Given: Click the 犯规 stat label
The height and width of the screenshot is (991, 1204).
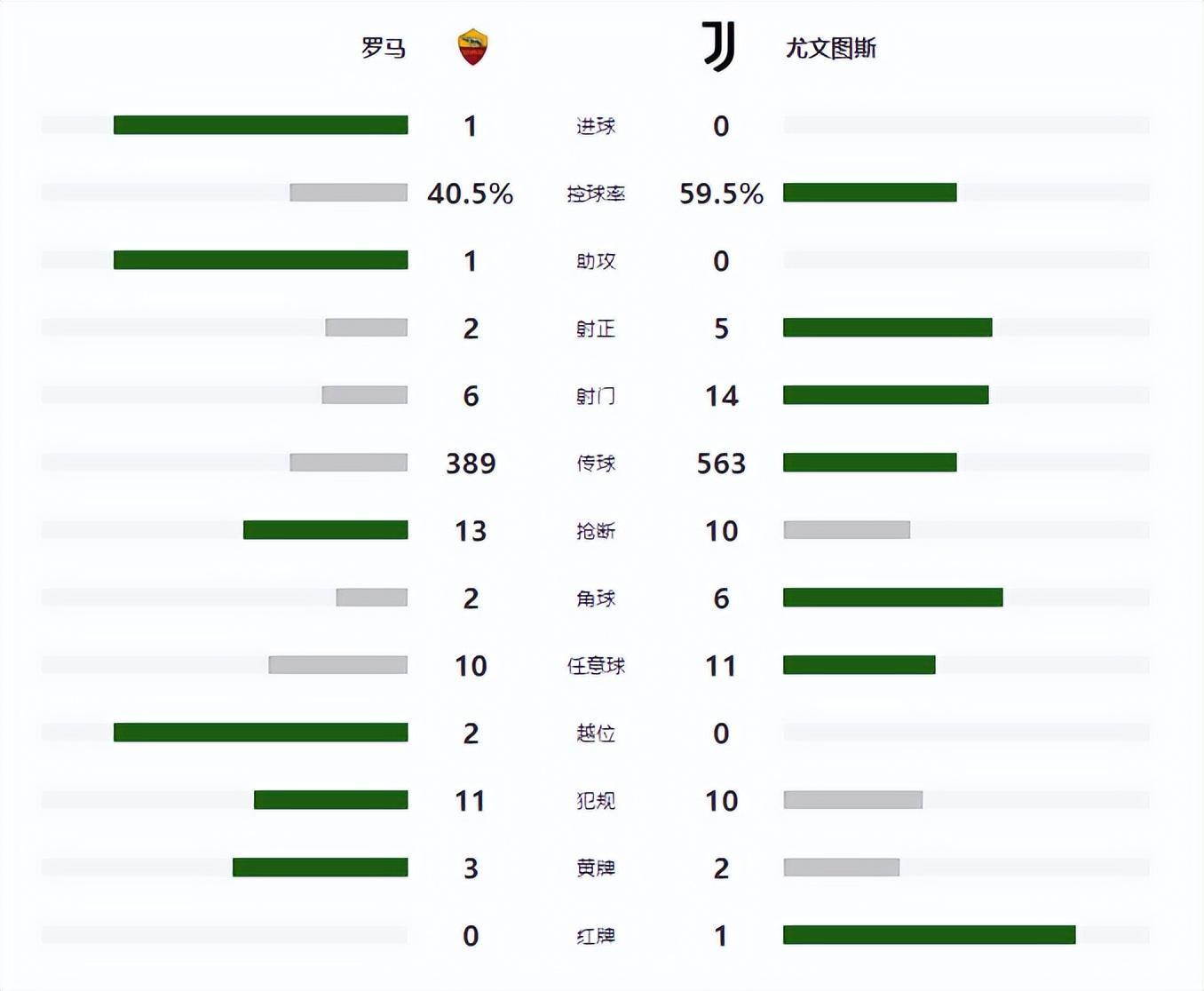Looking at the screenshot, I should pos(595,801).
